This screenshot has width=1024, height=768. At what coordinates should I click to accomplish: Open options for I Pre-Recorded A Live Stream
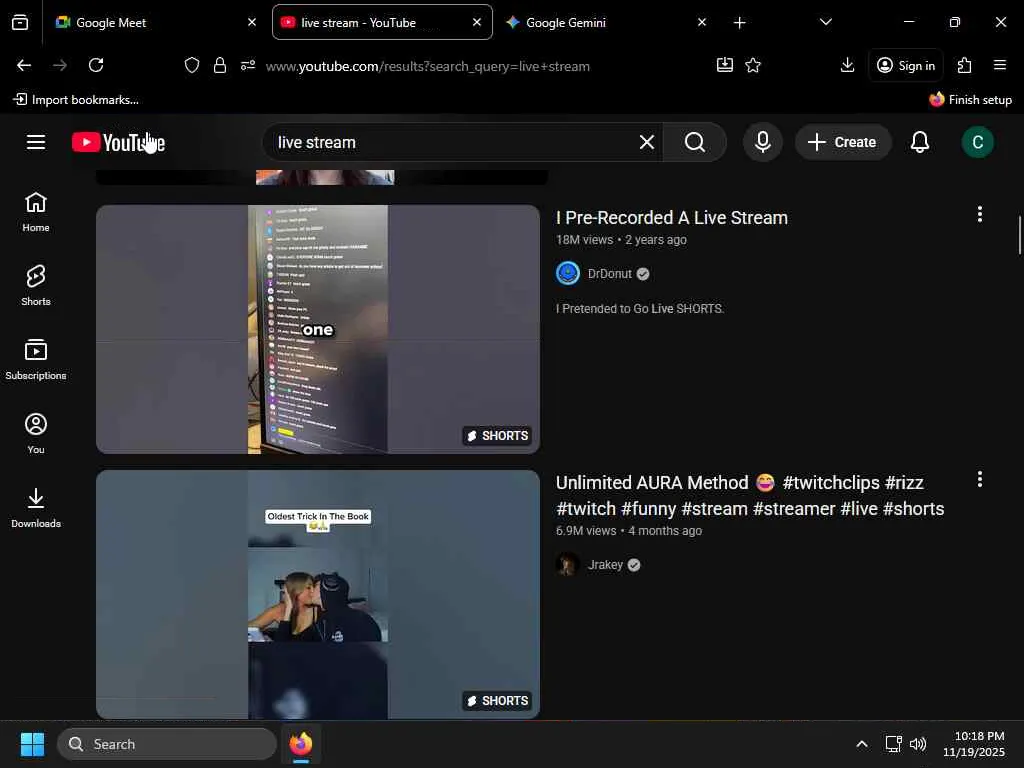point(980,214)
